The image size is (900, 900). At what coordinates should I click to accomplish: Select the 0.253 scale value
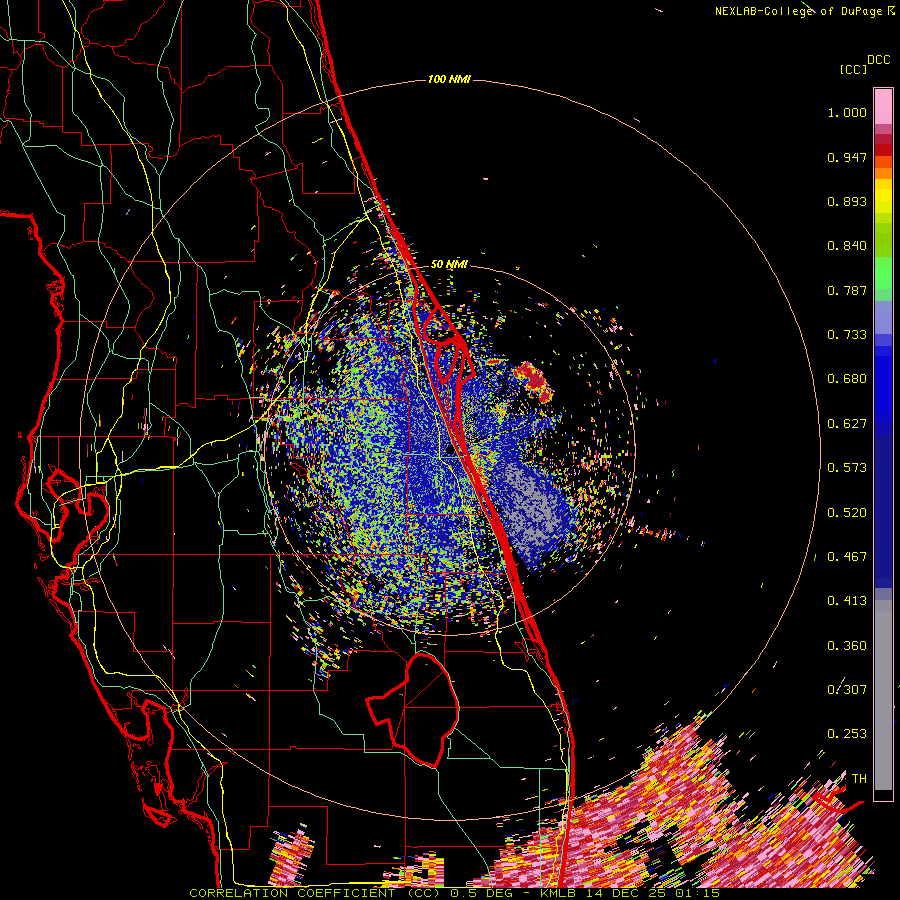(847, 734)
